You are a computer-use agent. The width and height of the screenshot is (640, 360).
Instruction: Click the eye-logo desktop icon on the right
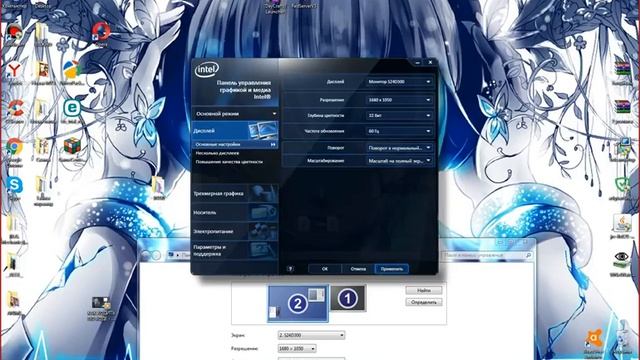(621, 260)
